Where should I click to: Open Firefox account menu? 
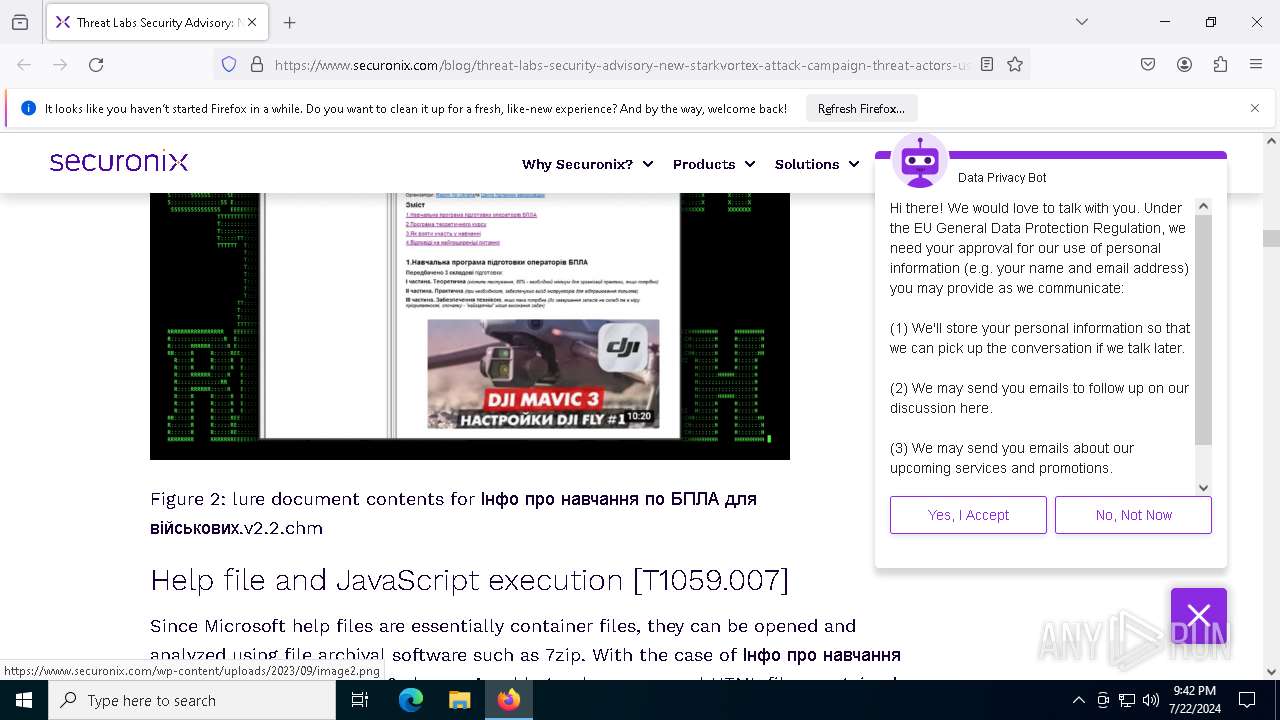coord(1184,64)
